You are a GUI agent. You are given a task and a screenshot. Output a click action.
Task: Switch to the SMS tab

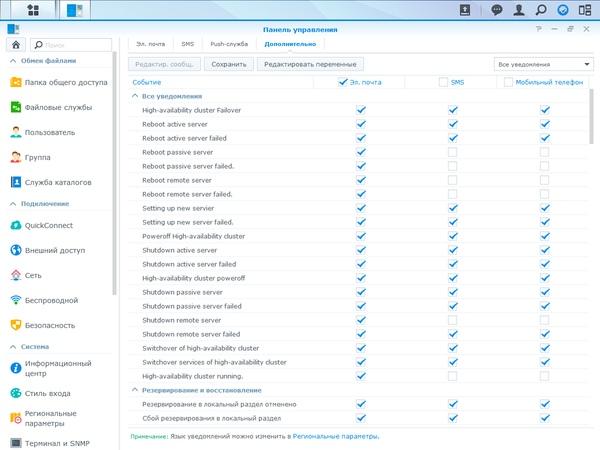[x=188, y=44]
